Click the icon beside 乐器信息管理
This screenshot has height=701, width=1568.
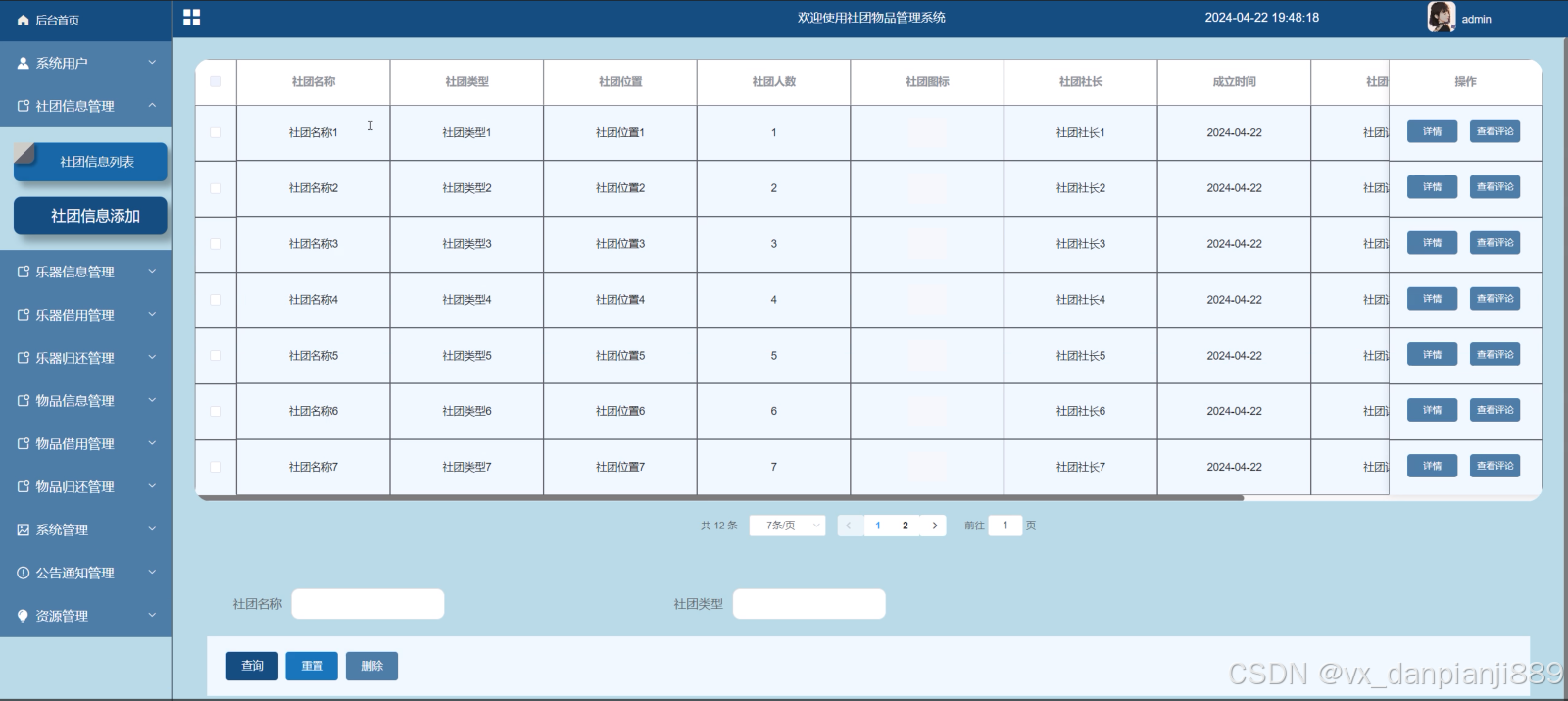coord(24,272)
